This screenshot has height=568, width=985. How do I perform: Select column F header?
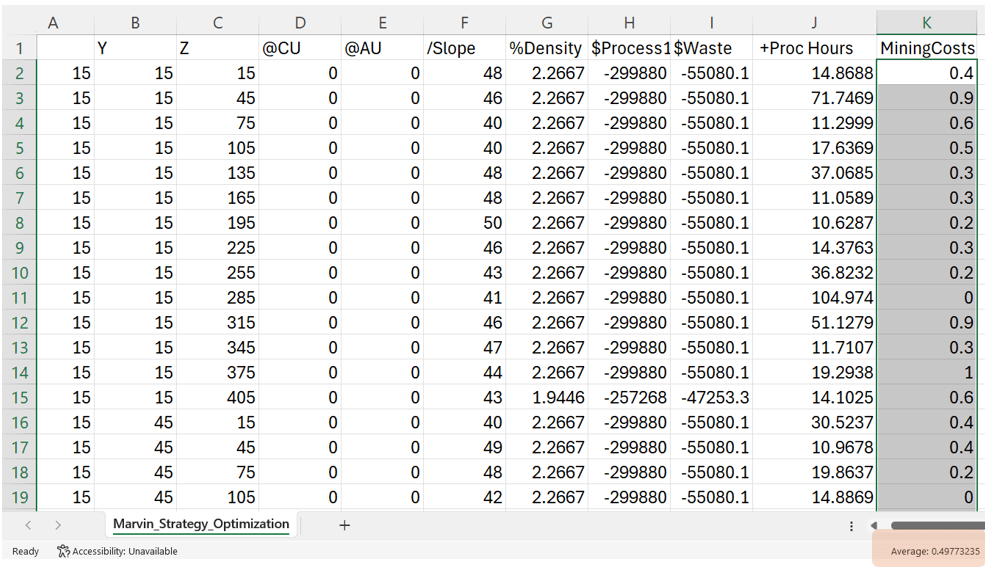(464, 23)
